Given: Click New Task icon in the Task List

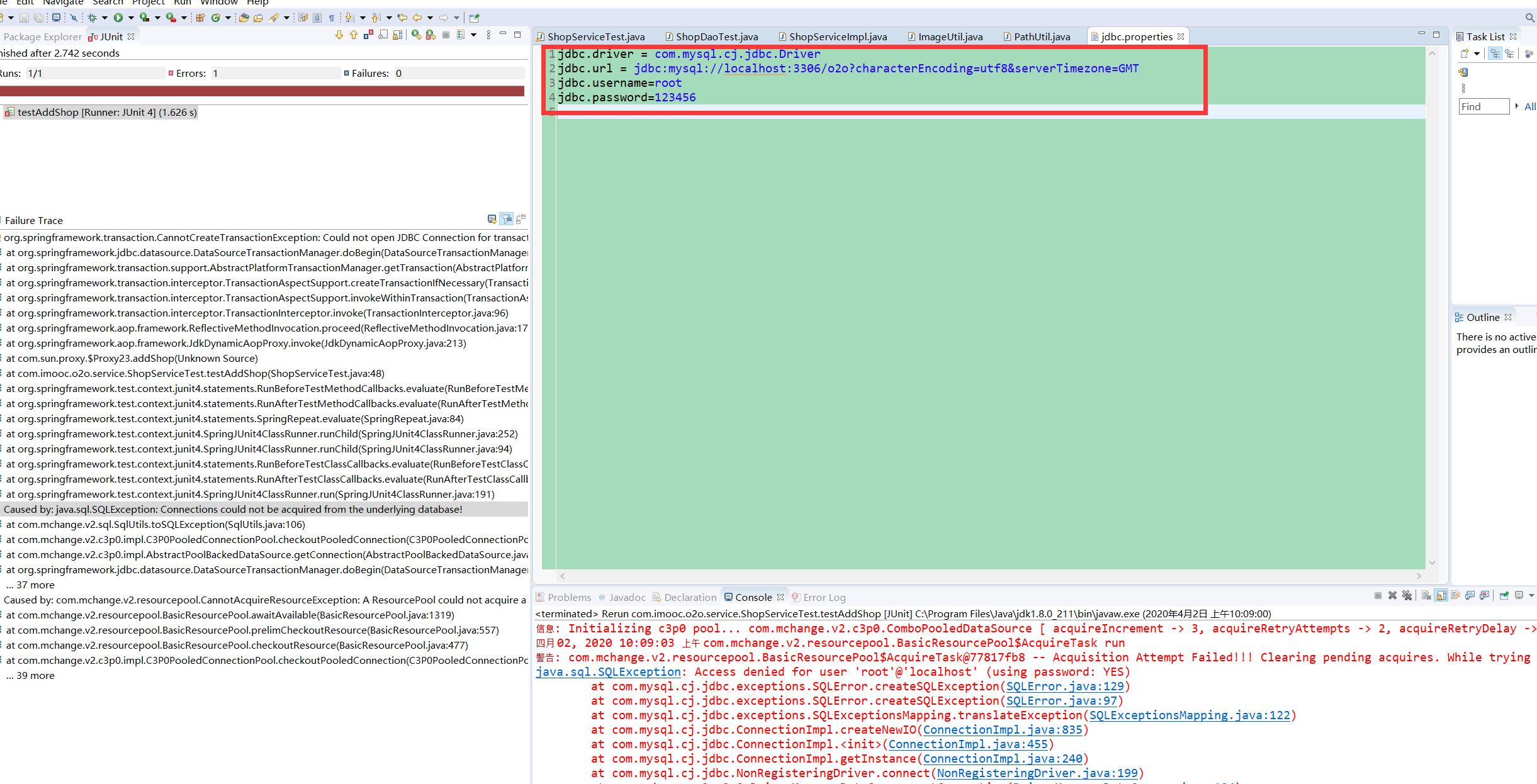Looking at the screenshot, I should [1465, 53].
